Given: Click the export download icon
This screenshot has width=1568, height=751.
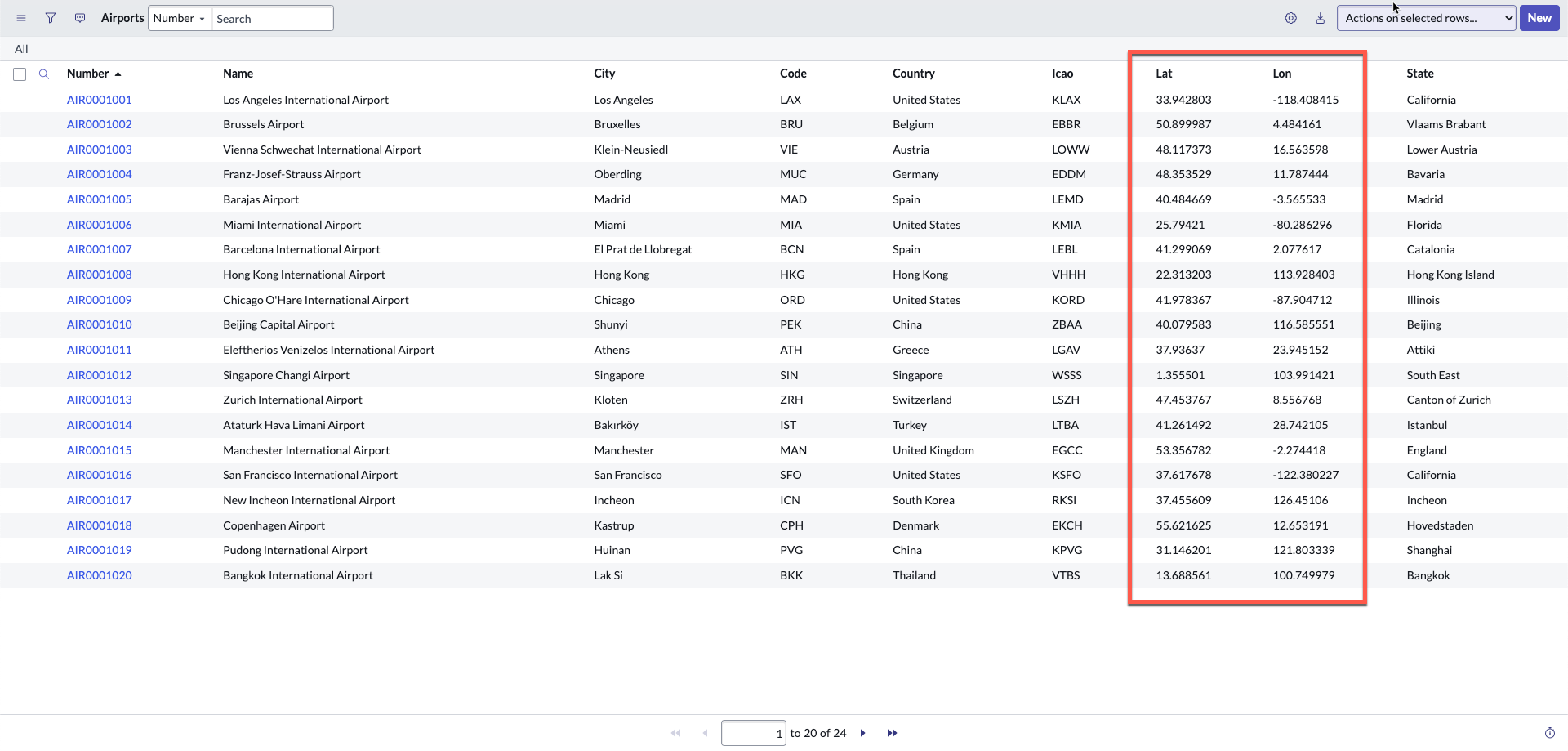Looking at the screenshot, I should (1321, 18).
